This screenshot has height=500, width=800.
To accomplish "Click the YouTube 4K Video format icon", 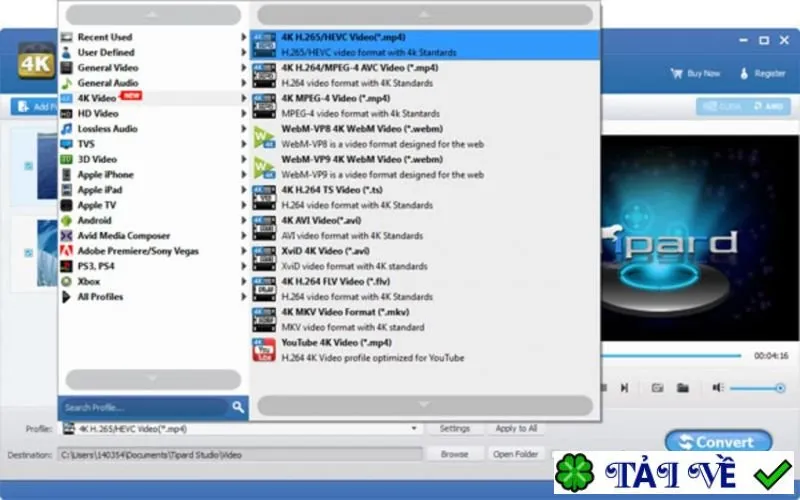I will (x=264, y=350).
